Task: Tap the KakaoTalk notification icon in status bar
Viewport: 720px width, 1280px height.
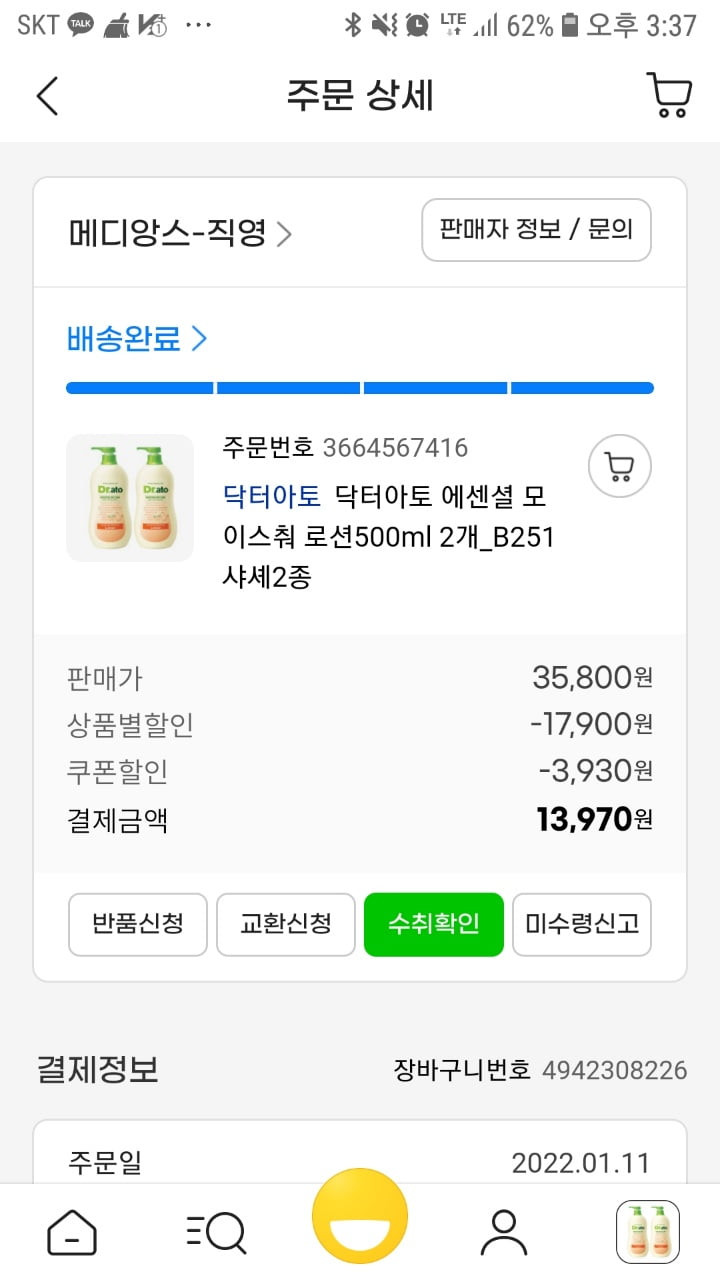Action: 81,25
